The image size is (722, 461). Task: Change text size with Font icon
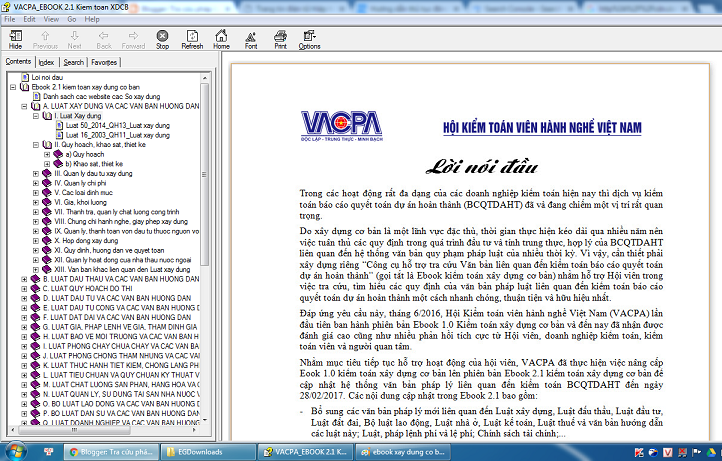coord(251,40)
